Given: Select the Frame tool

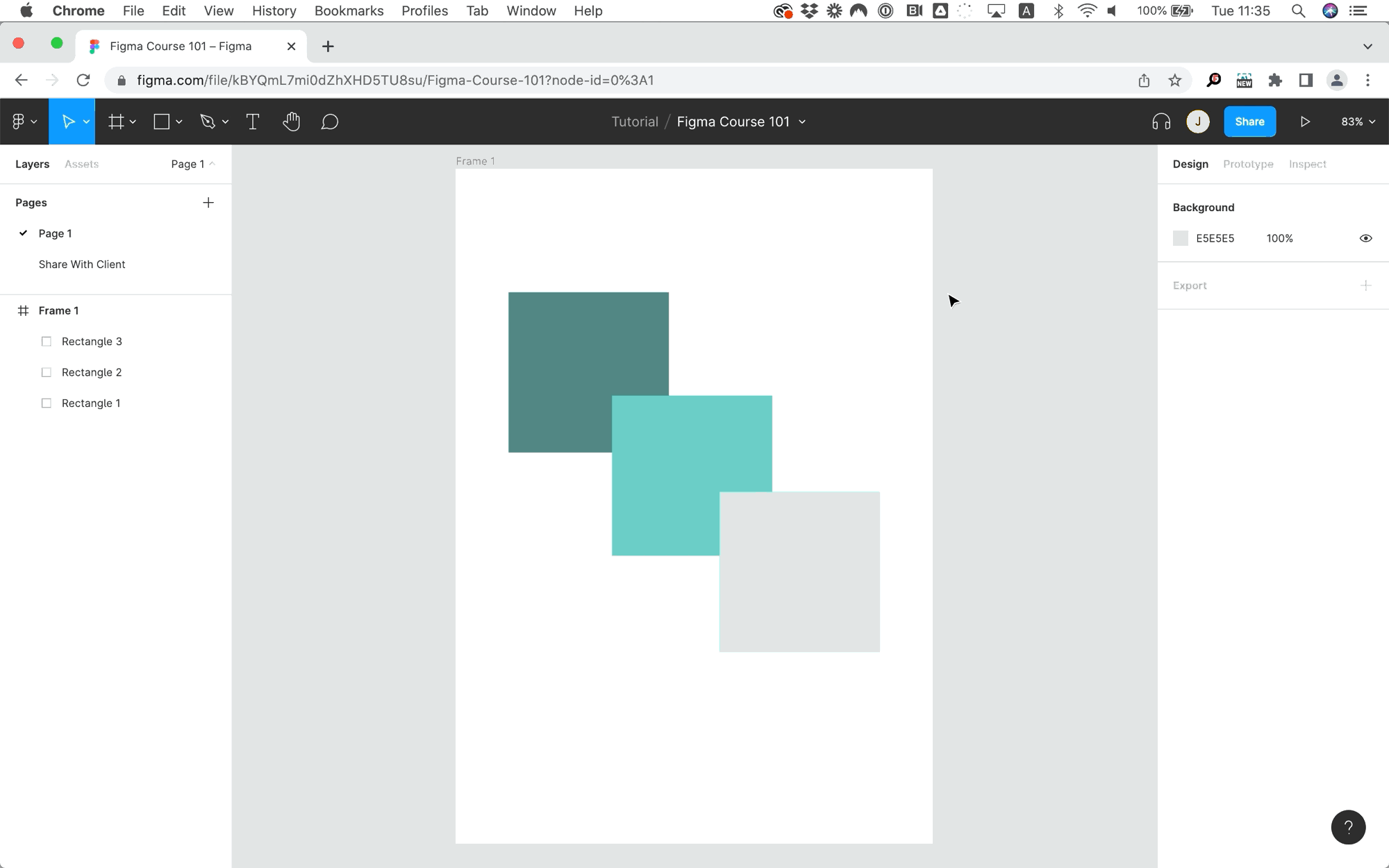Looking at the screenshot, I should [116, 122].
